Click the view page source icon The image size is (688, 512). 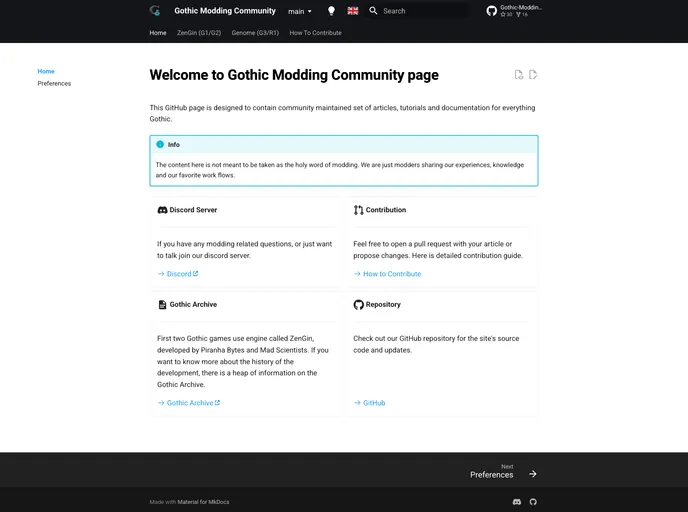coord(519,75)
